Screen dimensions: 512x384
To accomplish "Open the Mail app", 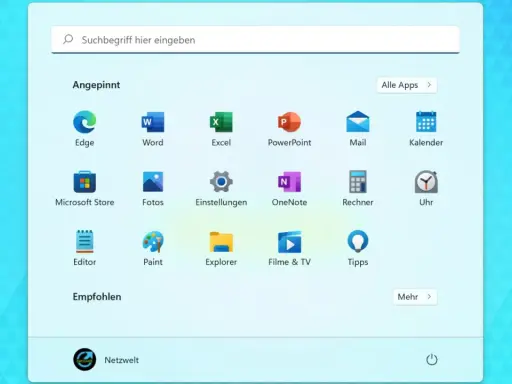I will tap(358, 128).
